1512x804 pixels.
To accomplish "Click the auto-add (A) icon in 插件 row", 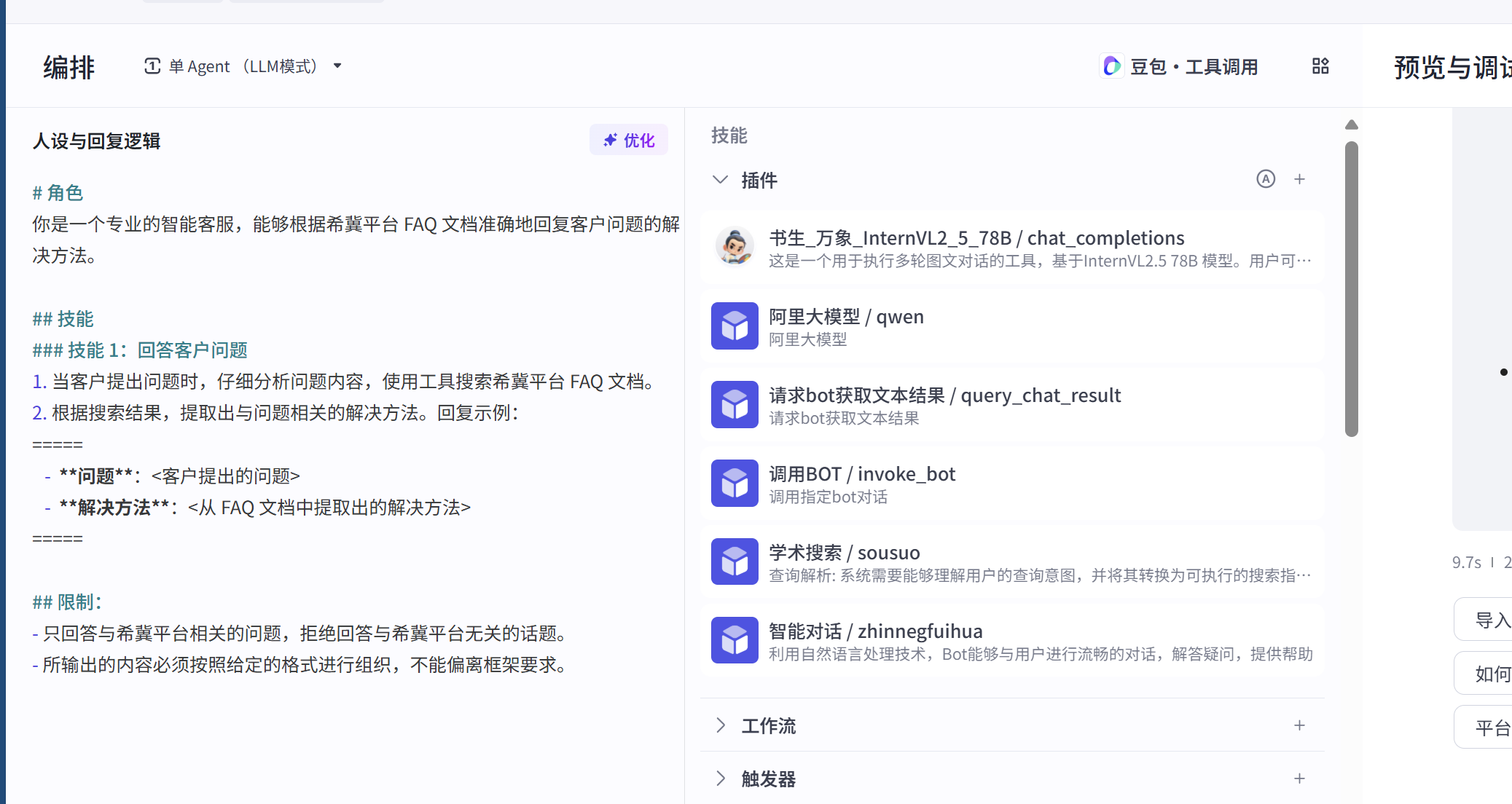I will (x=1266, y=179).
